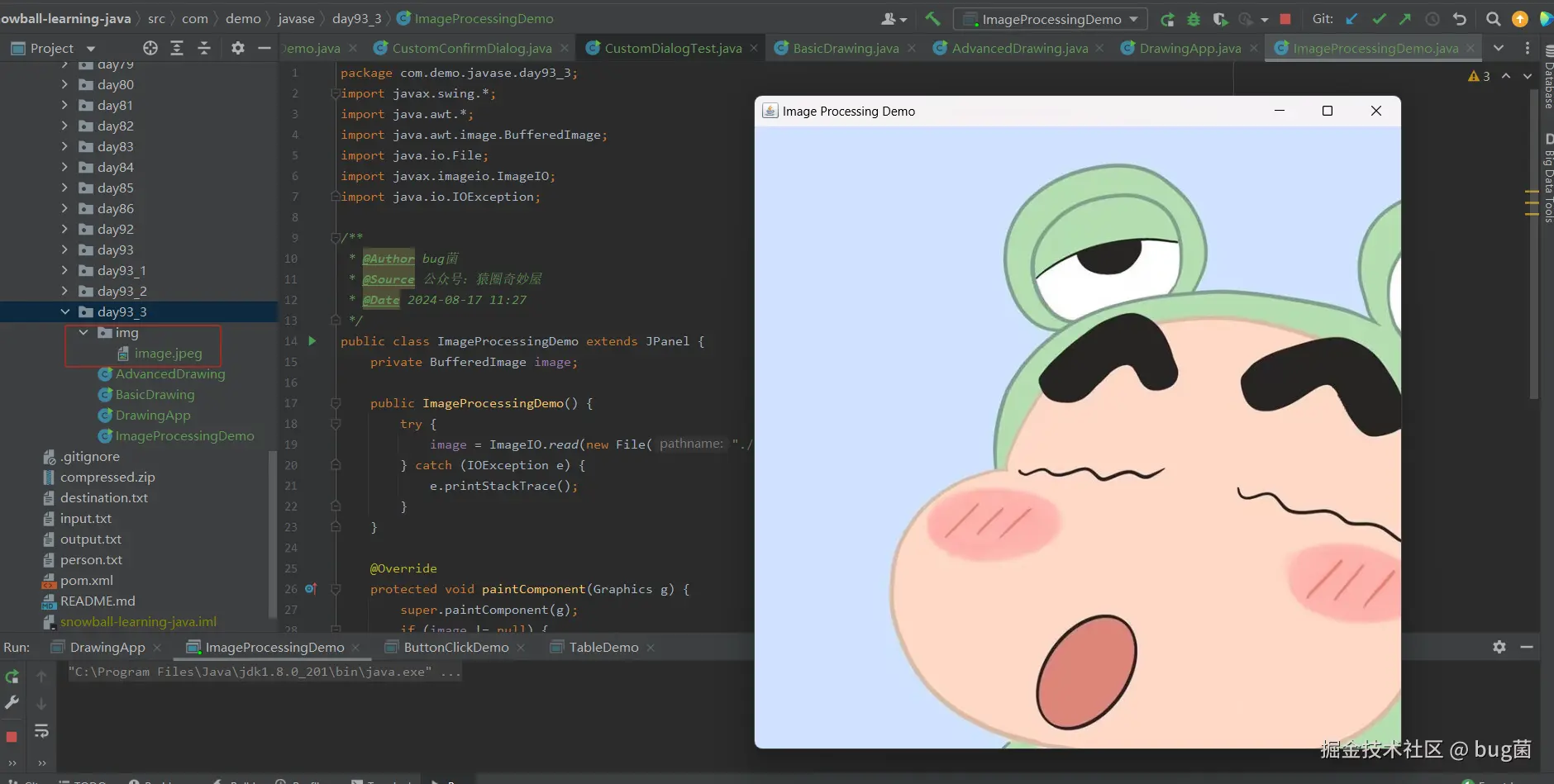Screen dimensions: 1554x784
Task: Expand the day80 folder
Action: 65,84
